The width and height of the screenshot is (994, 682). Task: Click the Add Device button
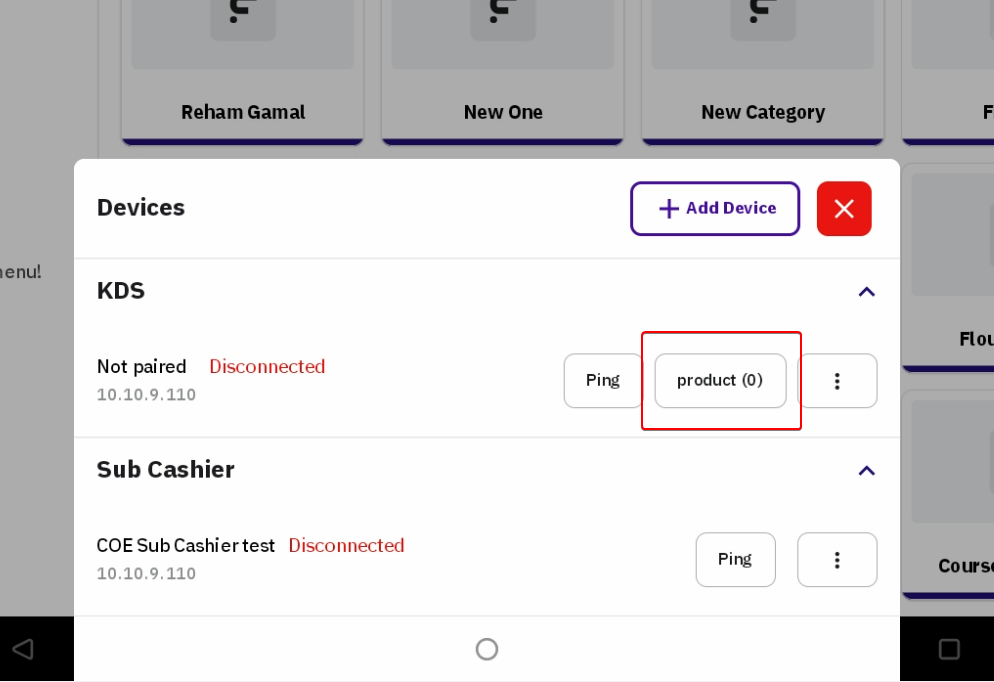click(x=715, y=208)
